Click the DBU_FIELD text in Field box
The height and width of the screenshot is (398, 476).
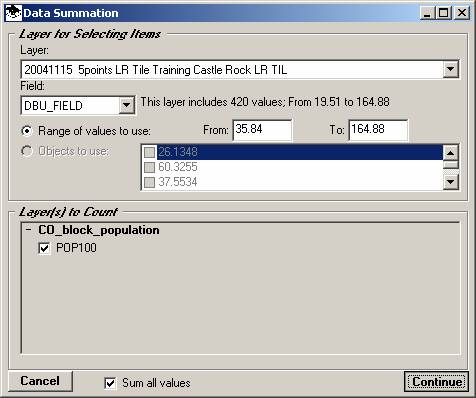click(53, 106)
